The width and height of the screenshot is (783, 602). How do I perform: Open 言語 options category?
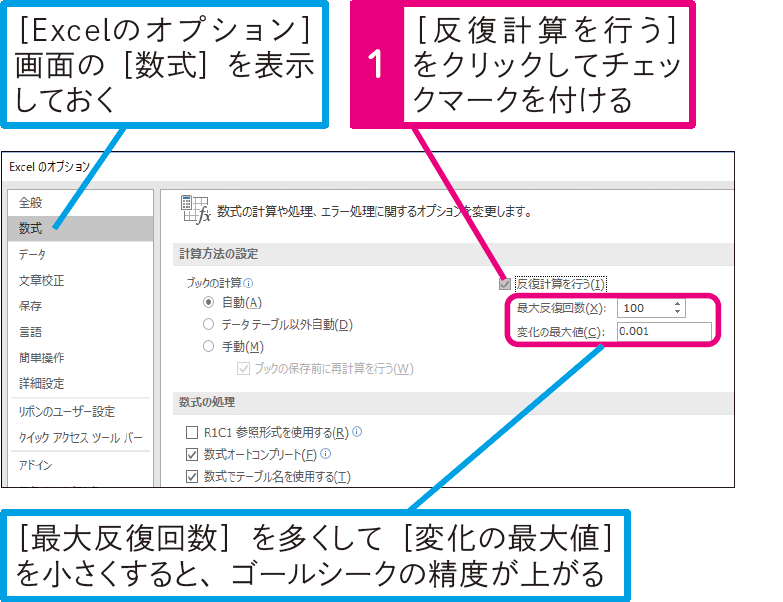[80, 332]
